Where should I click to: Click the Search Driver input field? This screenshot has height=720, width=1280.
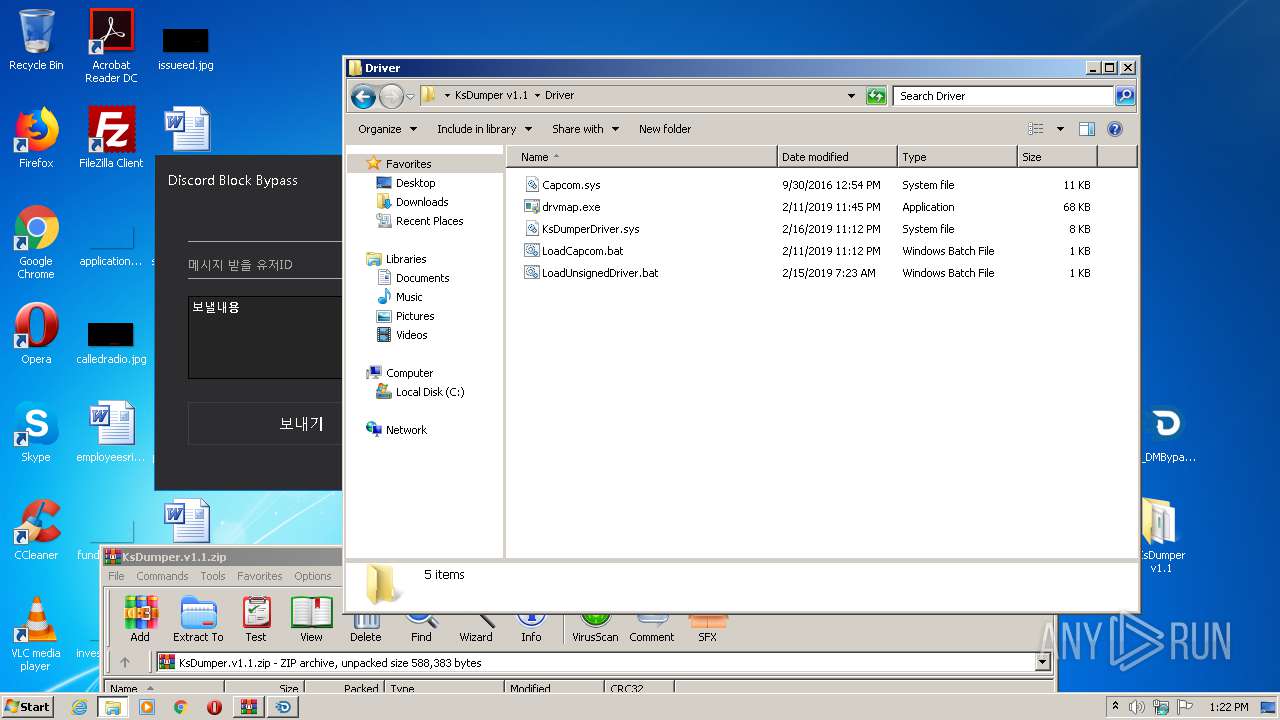click(x=1003, y=96)
